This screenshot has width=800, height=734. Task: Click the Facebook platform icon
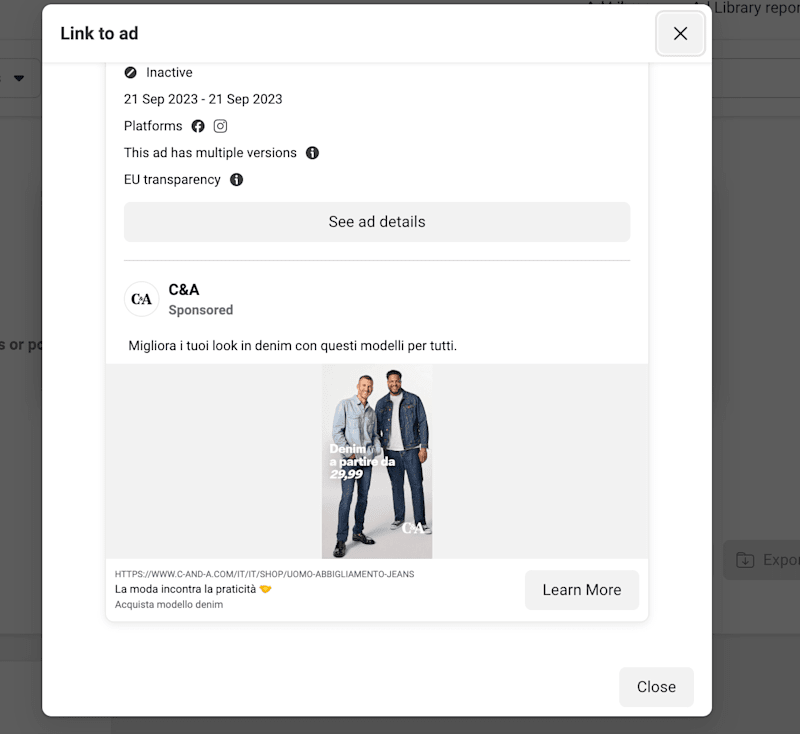(198, 126)
